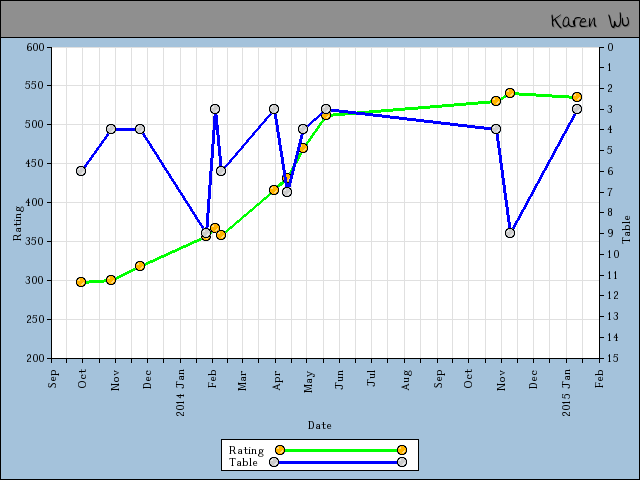Screen dimensions: 640x480
Task: Click the 12 table axis value
Action: point(613,296)
